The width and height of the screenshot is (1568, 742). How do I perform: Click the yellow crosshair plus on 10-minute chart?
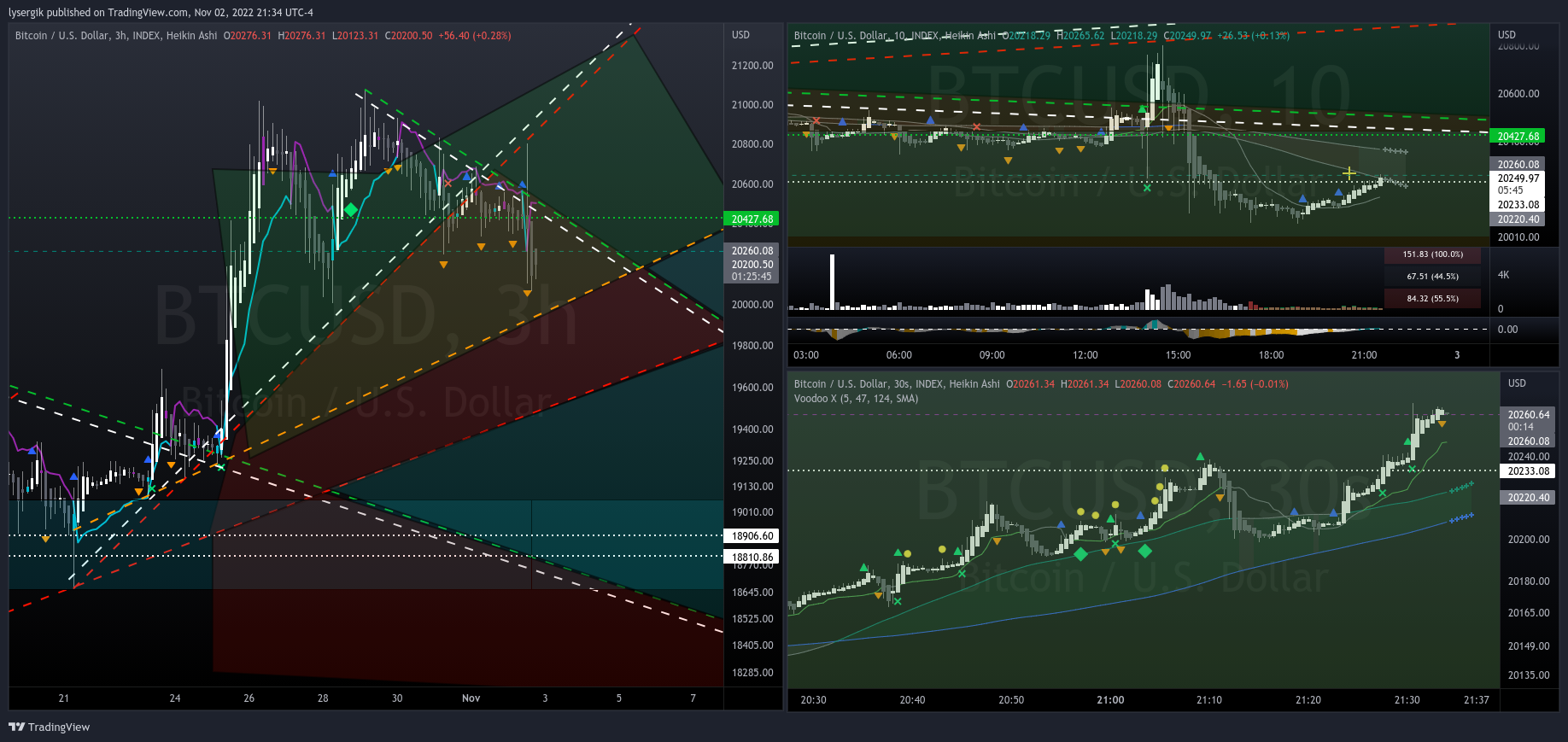click(x=1349, y=173)
